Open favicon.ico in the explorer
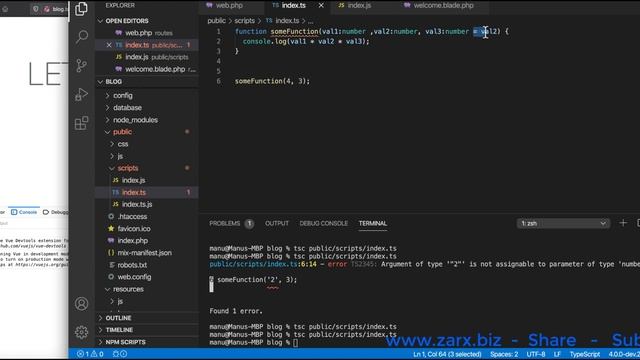 (x=133, y=229)
